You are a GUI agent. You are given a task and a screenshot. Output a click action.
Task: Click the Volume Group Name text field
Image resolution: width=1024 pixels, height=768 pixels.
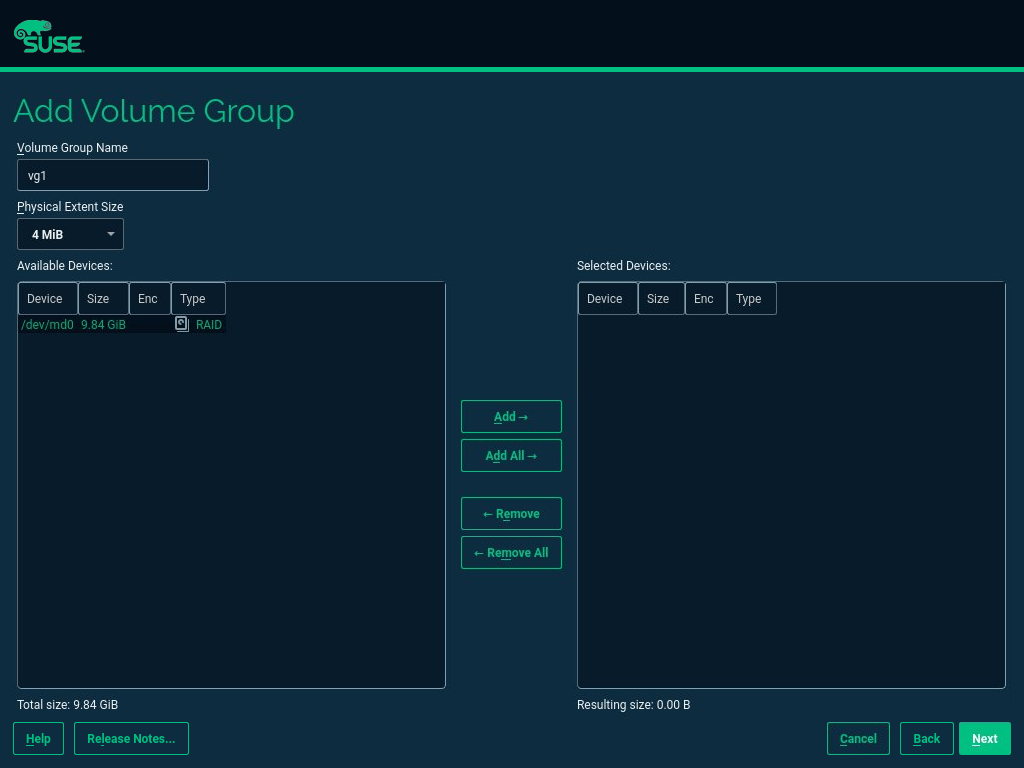(x=112, y=175)
